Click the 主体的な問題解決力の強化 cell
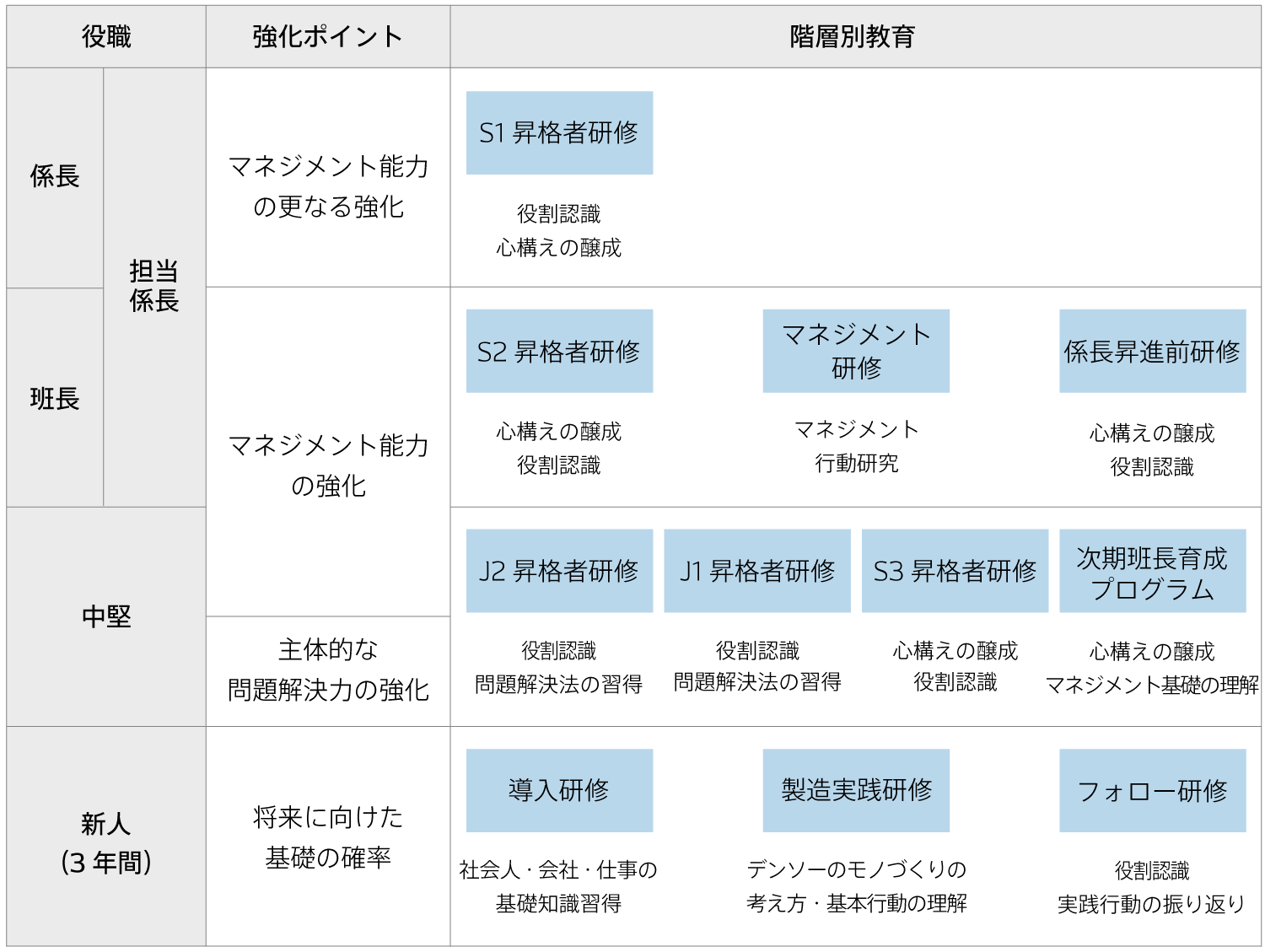Screen dimensions: 1265x952 (x=328, y=670)
